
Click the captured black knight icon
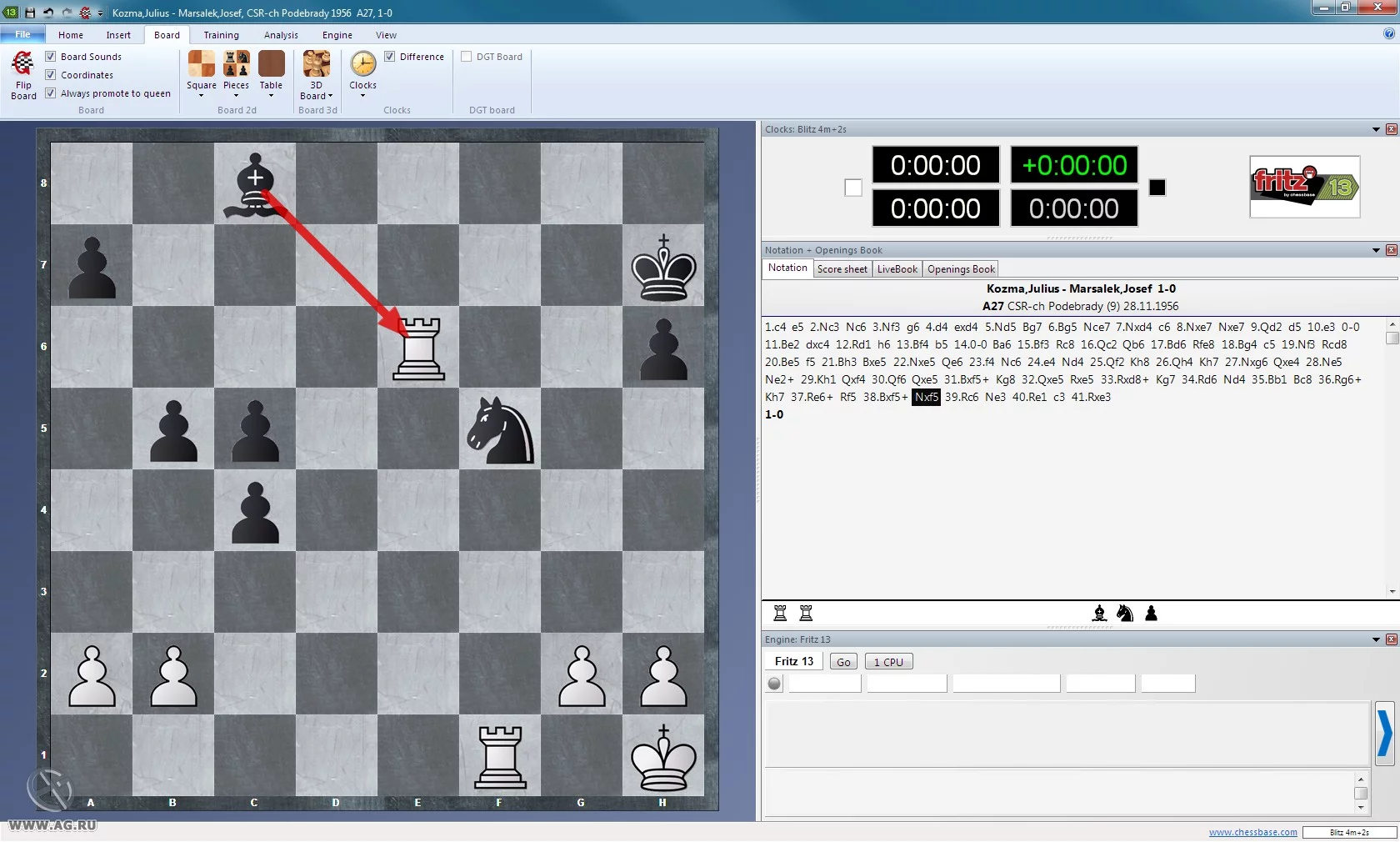(x=1125, y=614)
